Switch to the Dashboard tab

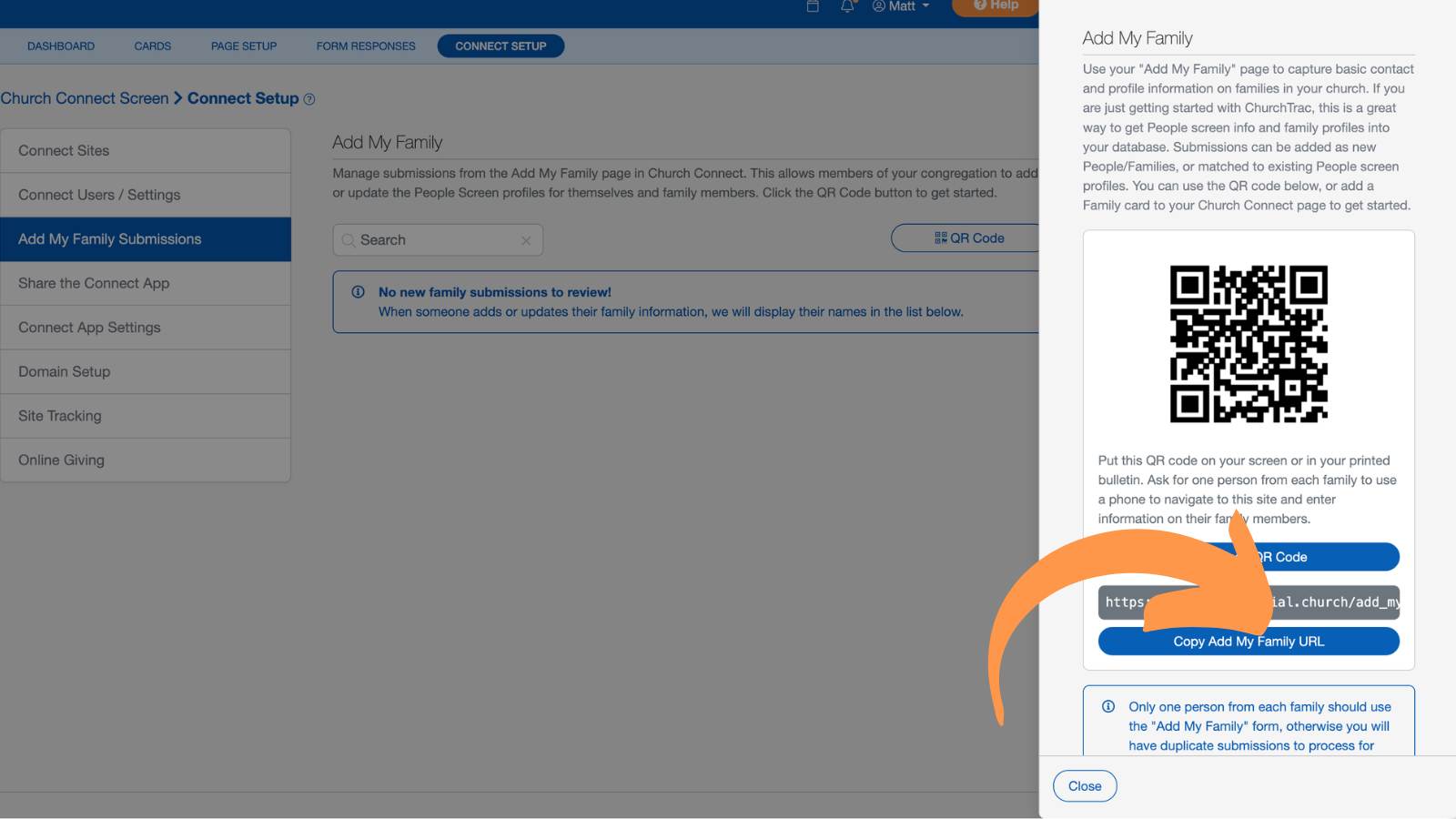pos(61,46)
